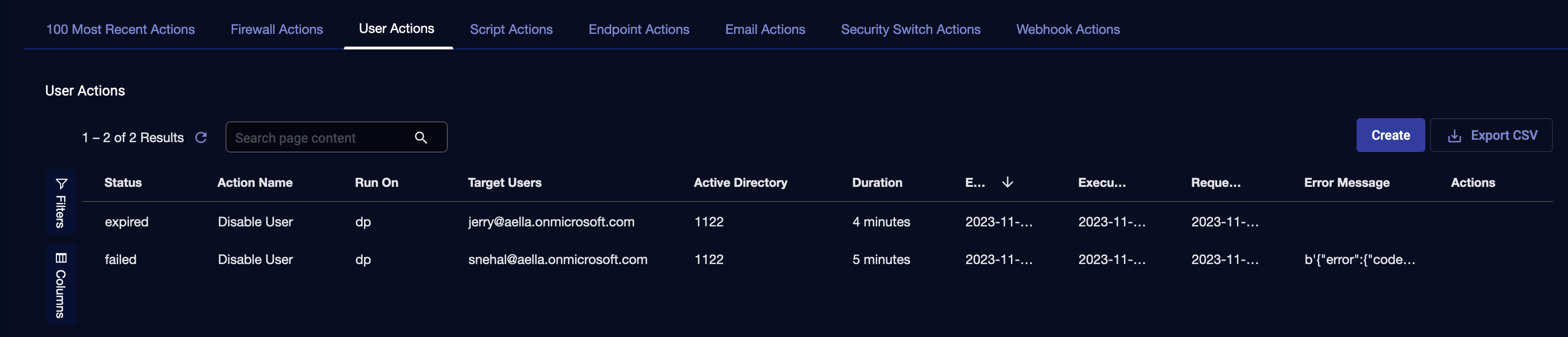1568x337 pixels.
Task: Switch to Firewall Actions tab
Action: pyautogui.click(x=276, y=29)
